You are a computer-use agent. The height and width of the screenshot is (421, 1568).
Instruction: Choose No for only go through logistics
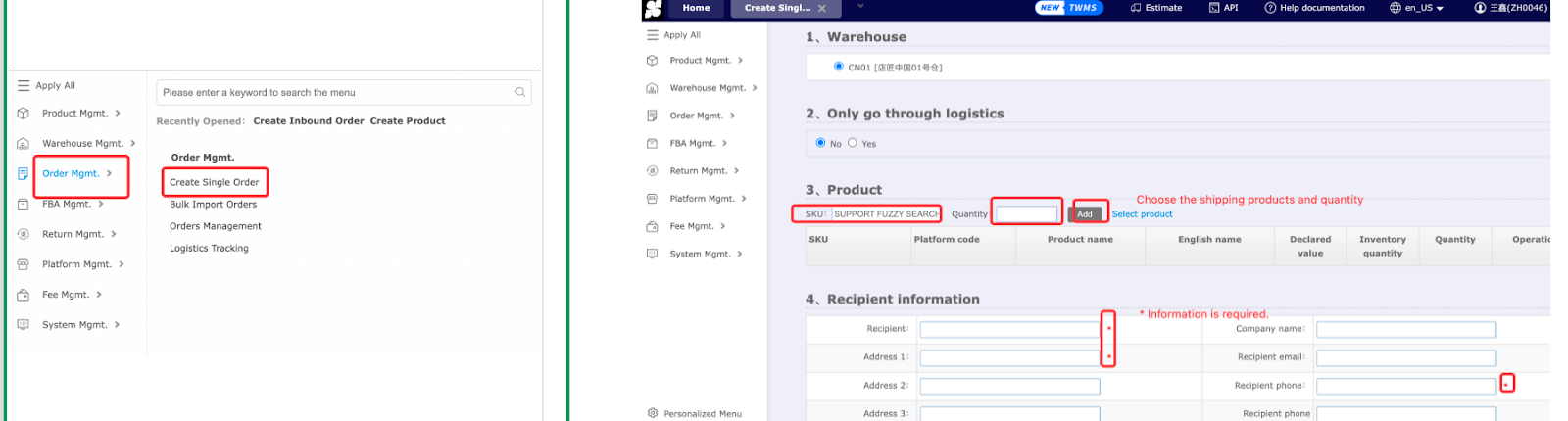pos(820,143)
